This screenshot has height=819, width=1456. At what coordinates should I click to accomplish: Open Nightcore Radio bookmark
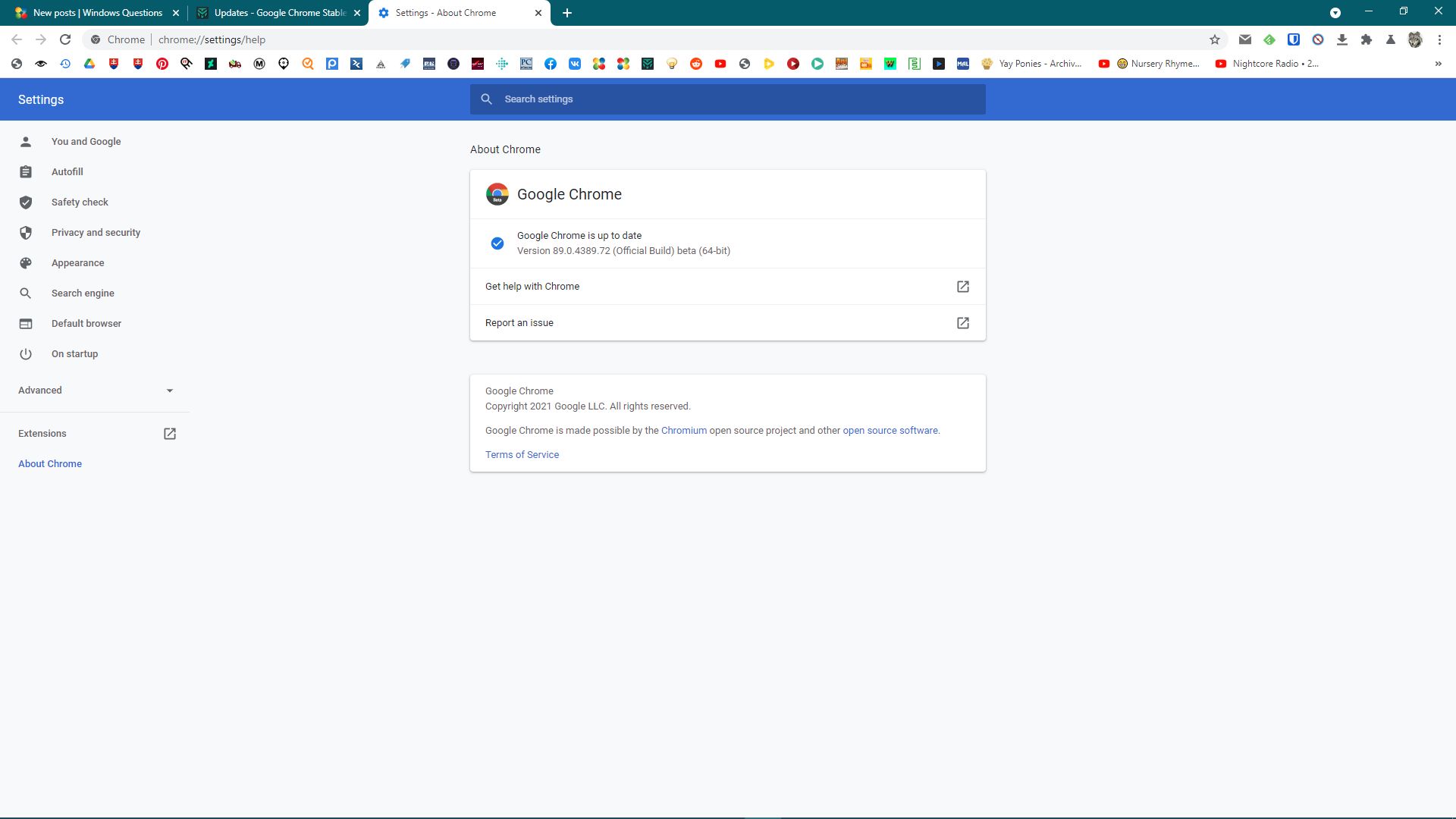[x=1267, y=64]
